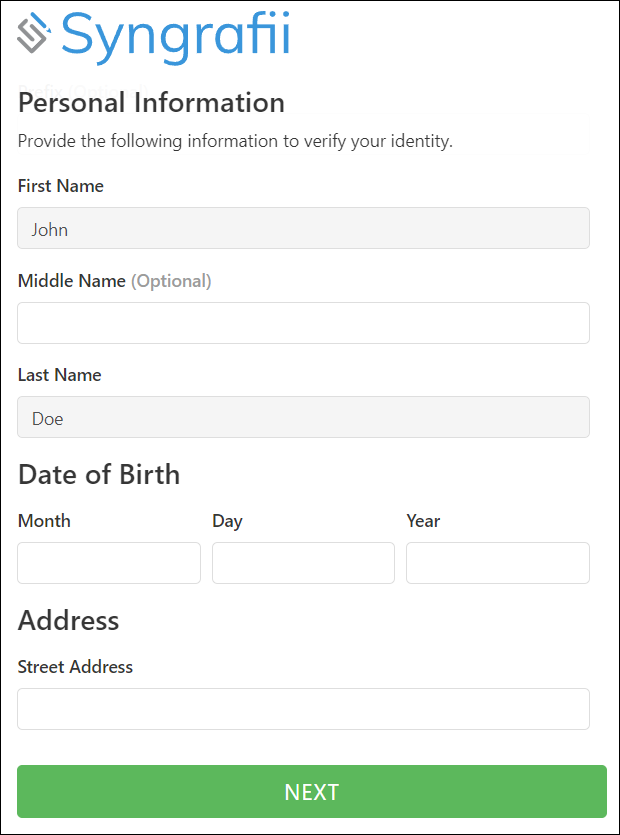Select the Month field under Date of Birth
The width and height of the screenshot is (620, 835).
tap(108, 563)
